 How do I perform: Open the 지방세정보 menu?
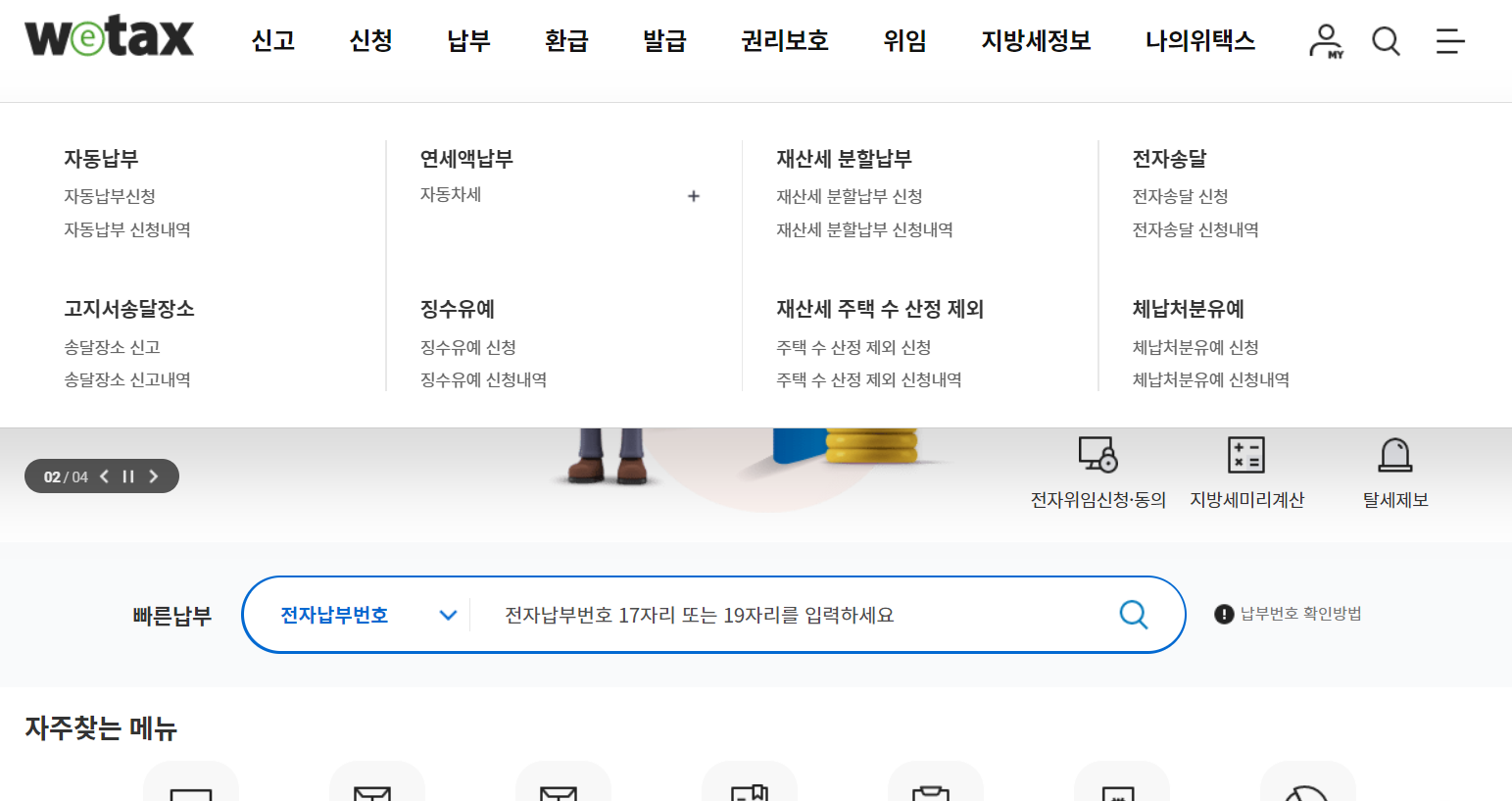tap(1037, 40)
